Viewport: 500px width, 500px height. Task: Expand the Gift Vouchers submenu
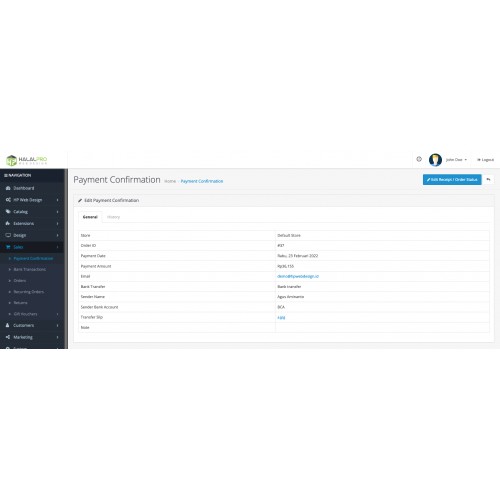(58, 314)
